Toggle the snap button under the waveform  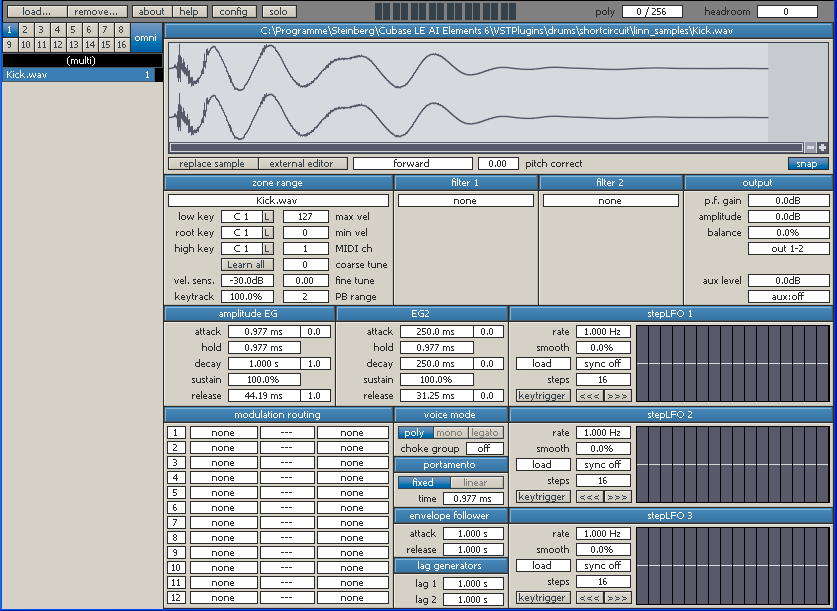click(x=808, y=164)
